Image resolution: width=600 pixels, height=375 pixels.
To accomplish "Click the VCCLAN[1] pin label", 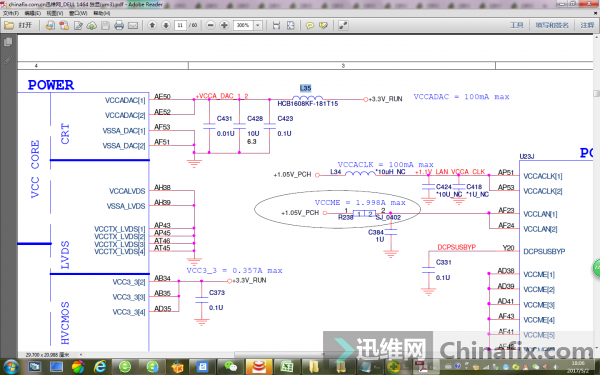I will 540,214.
